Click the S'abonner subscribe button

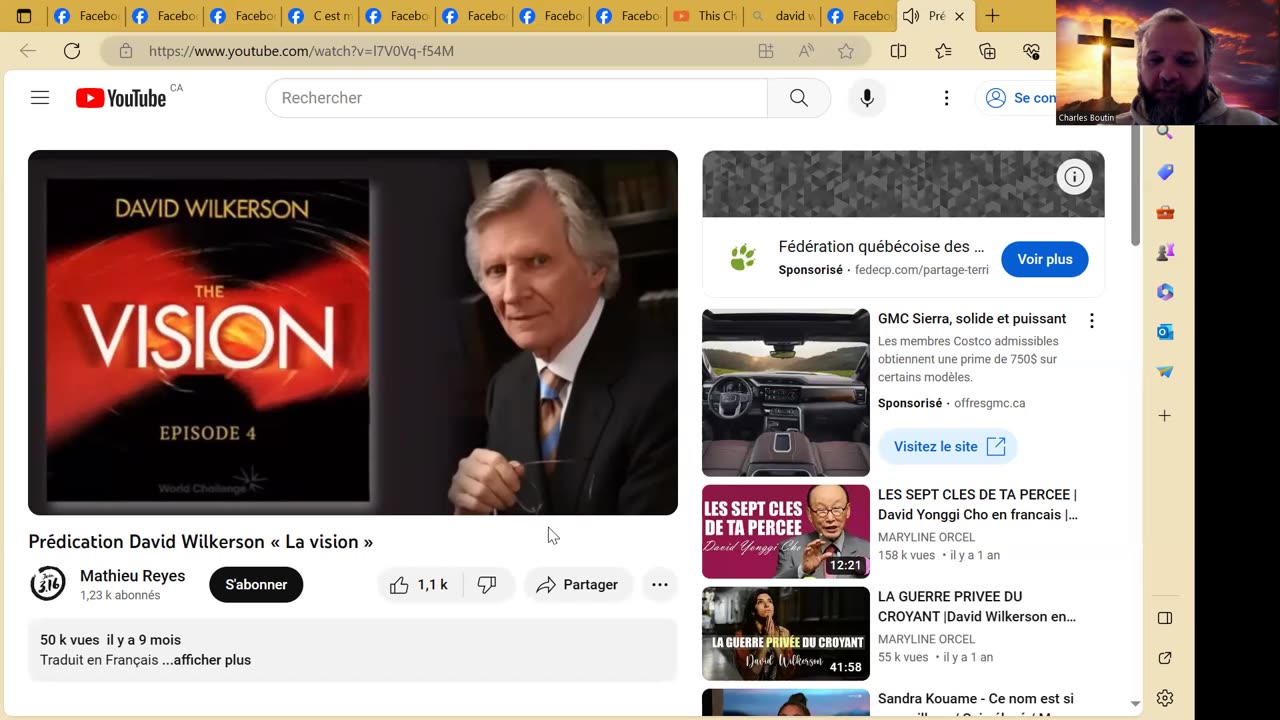[256, 585]
